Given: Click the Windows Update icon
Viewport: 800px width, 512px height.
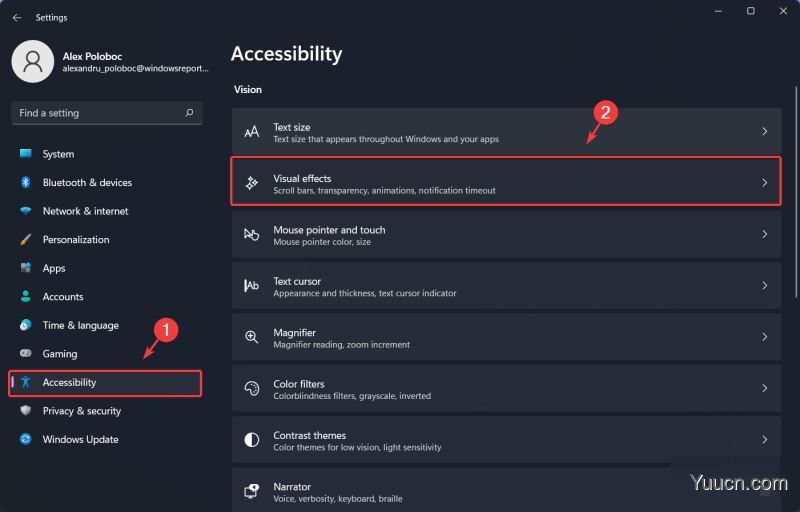Looking at the screenshot, I should click(26, 439).
